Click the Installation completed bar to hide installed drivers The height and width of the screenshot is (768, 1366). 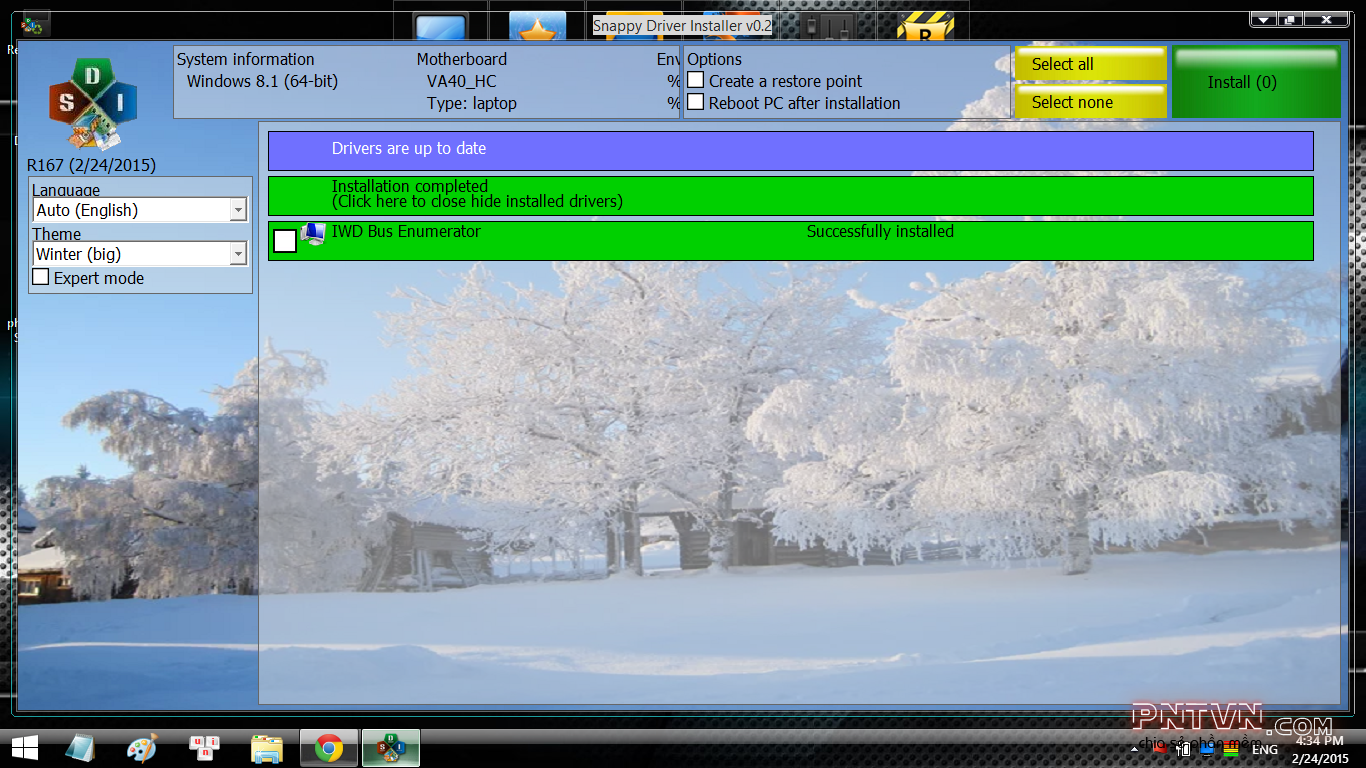(790, 196)
